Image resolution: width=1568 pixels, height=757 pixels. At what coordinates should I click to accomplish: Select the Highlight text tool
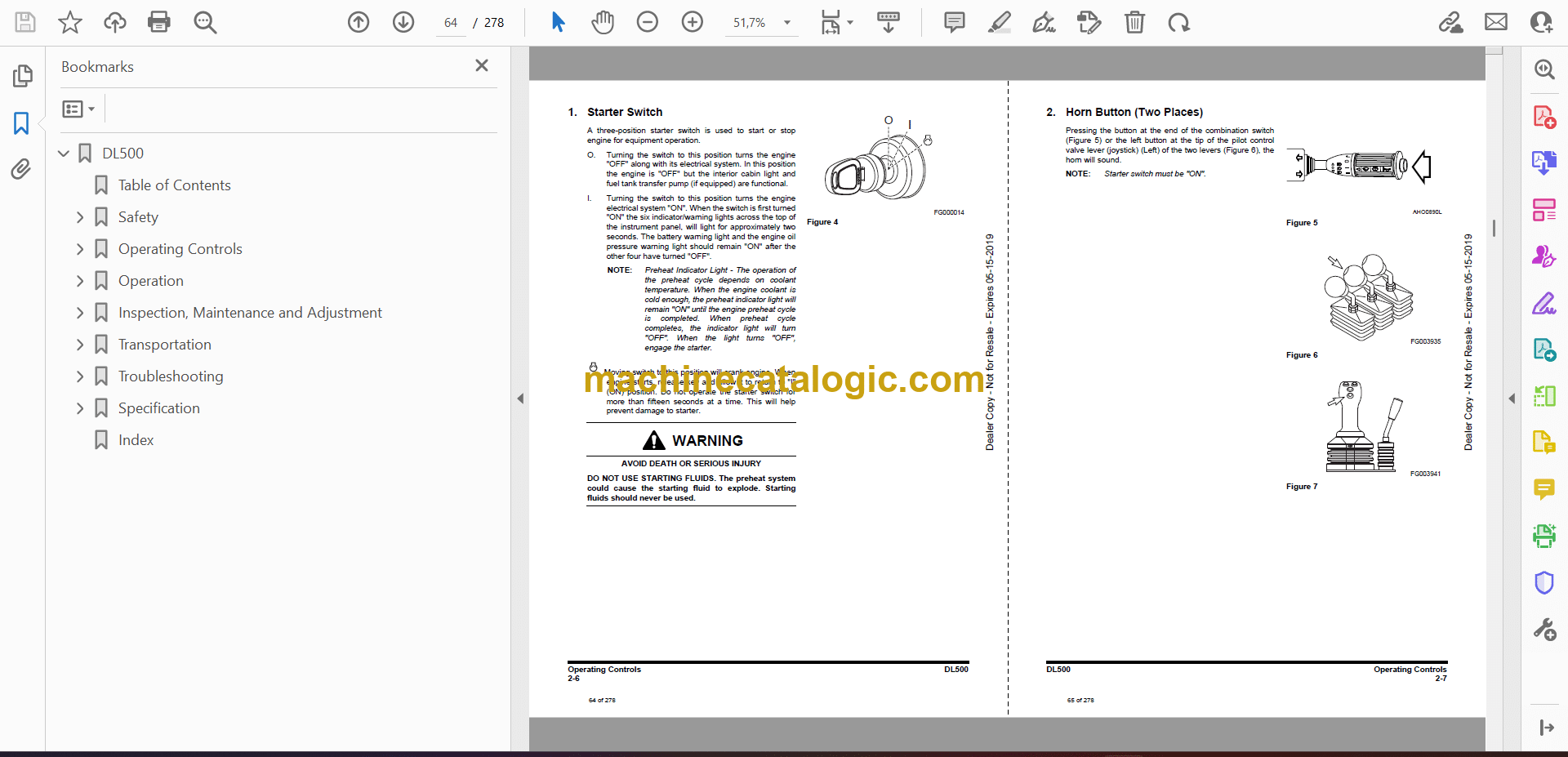pyautogui.click(x=999, y=22)
